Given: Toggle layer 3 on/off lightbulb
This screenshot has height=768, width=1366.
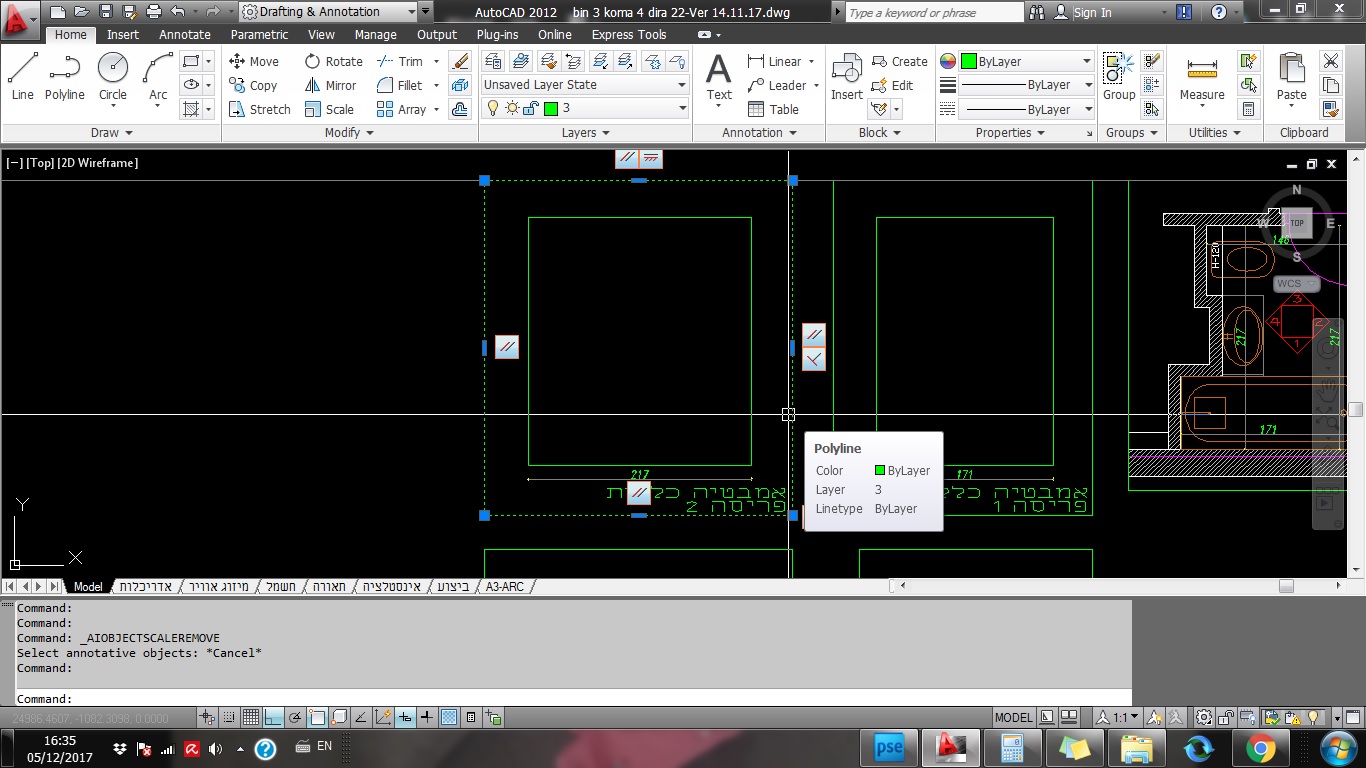Looking at the screenshot, I should [492, 108].
